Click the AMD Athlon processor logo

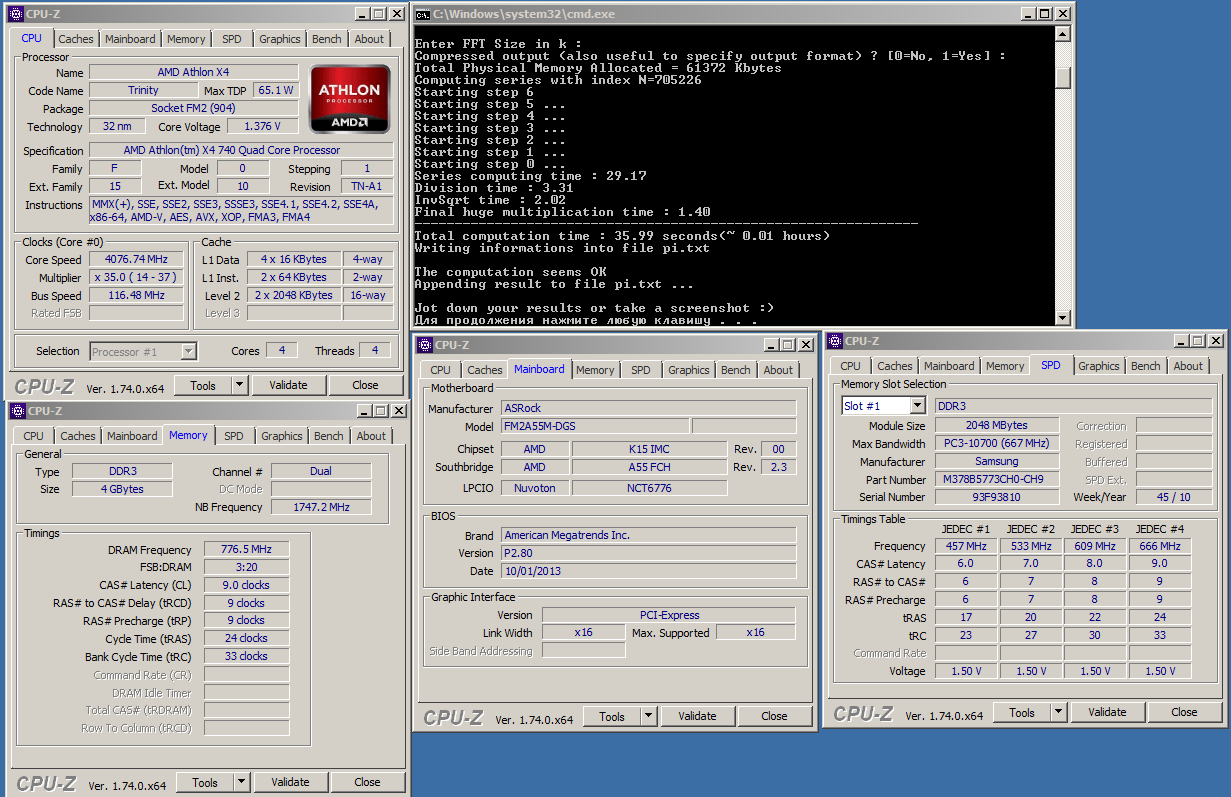pyautogui.click(x=349, y=99)
